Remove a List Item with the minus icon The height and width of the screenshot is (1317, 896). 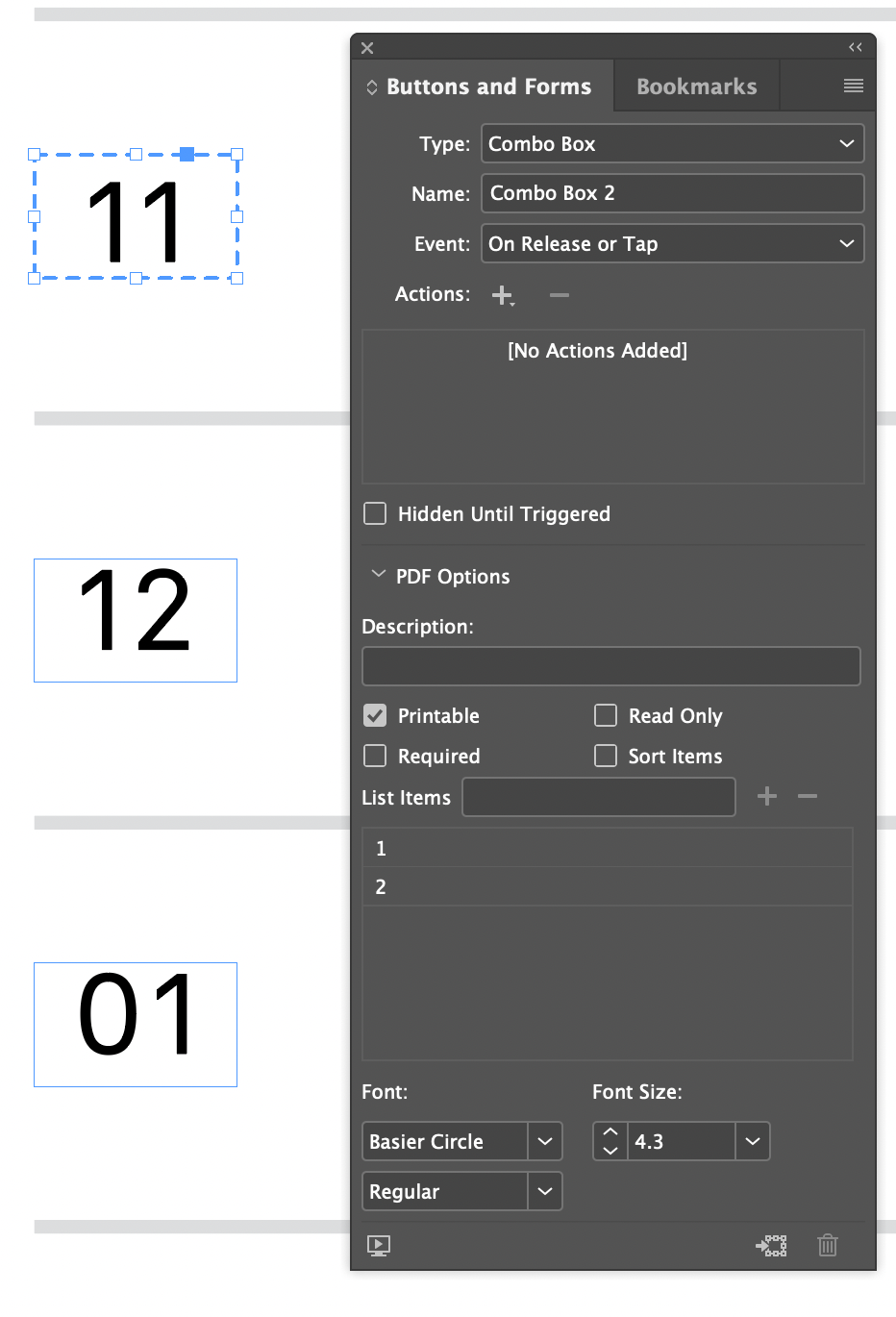(x=807, y=796)
